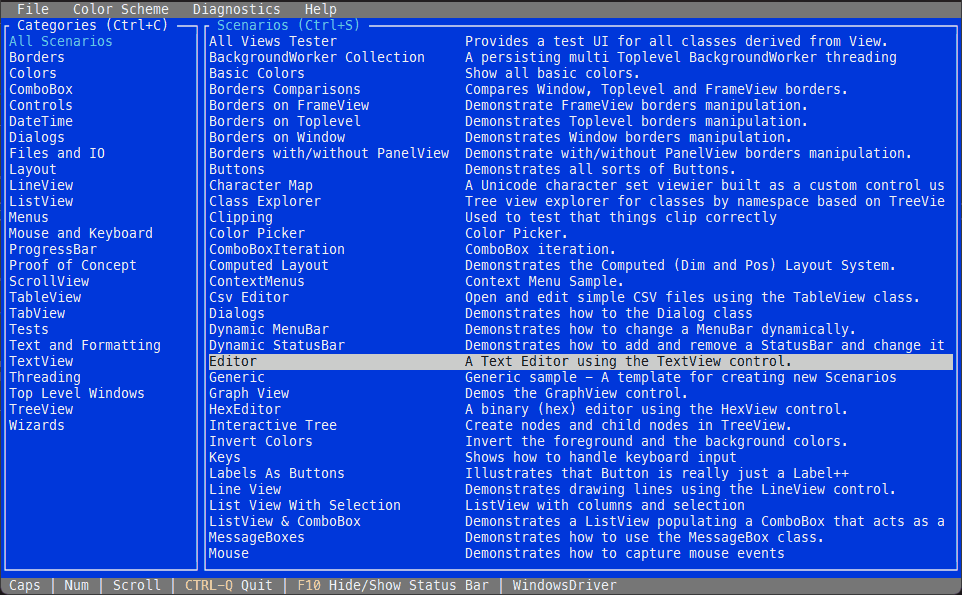Select the Character Map scenario
This screenshot has height=595, width=962.
(x=261, y=185)
